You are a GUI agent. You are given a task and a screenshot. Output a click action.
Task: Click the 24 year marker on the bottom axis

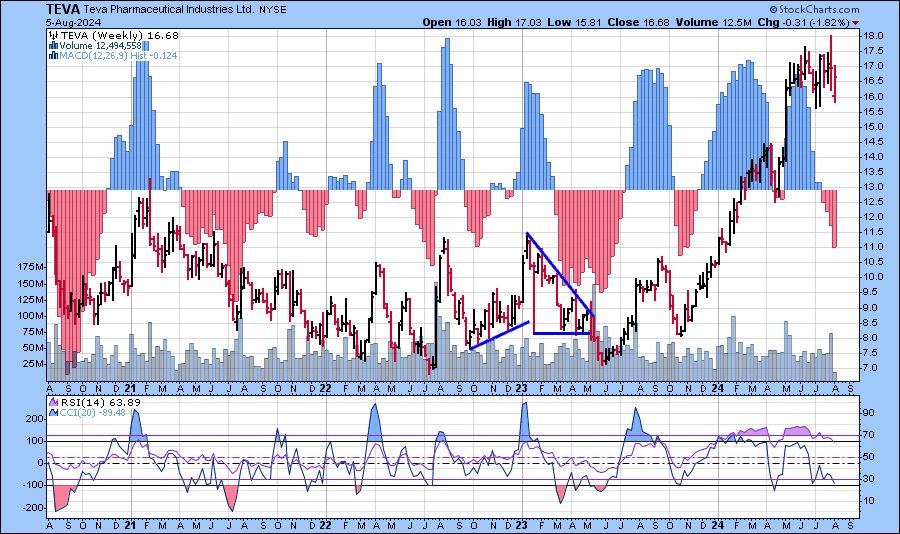coord(718,525)
